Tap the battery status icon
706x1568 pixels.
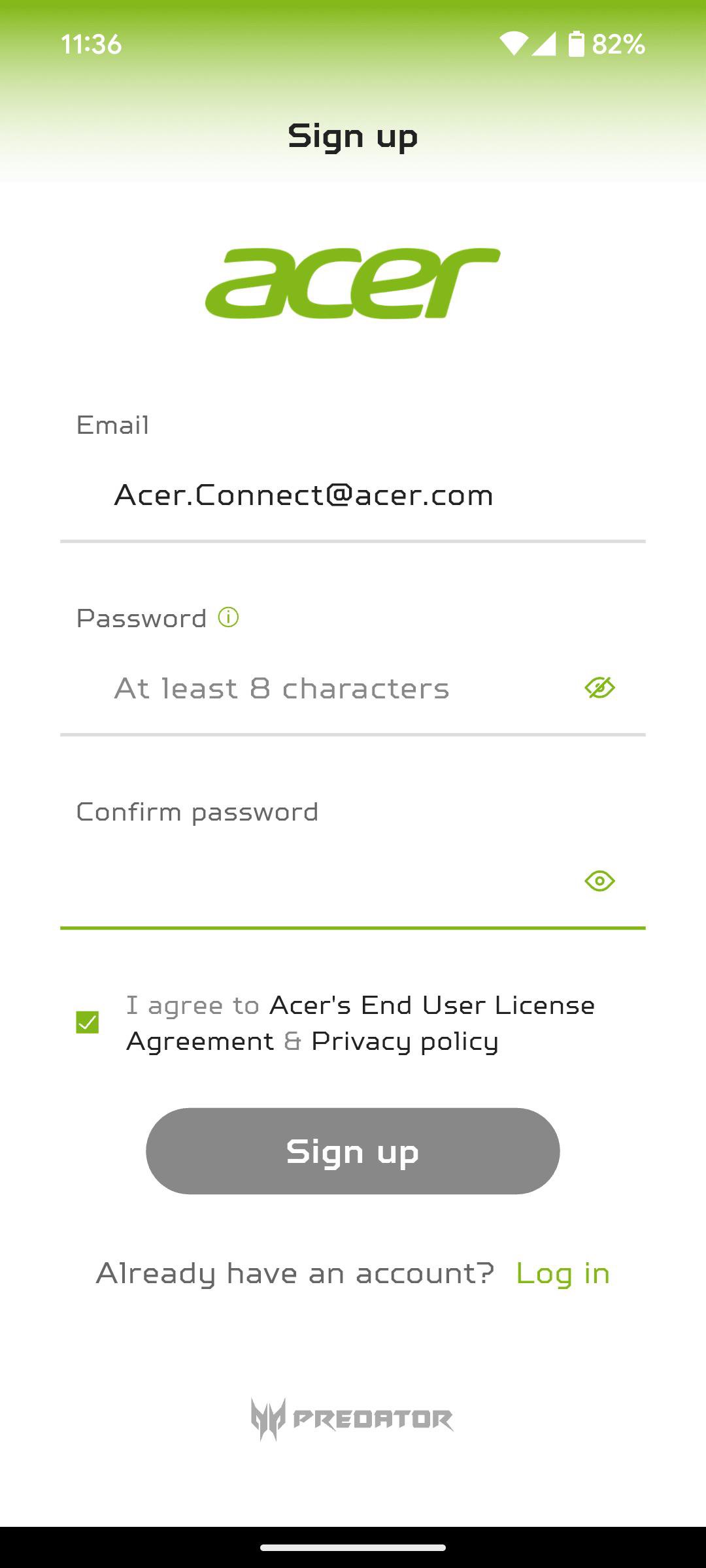[576, 44]
